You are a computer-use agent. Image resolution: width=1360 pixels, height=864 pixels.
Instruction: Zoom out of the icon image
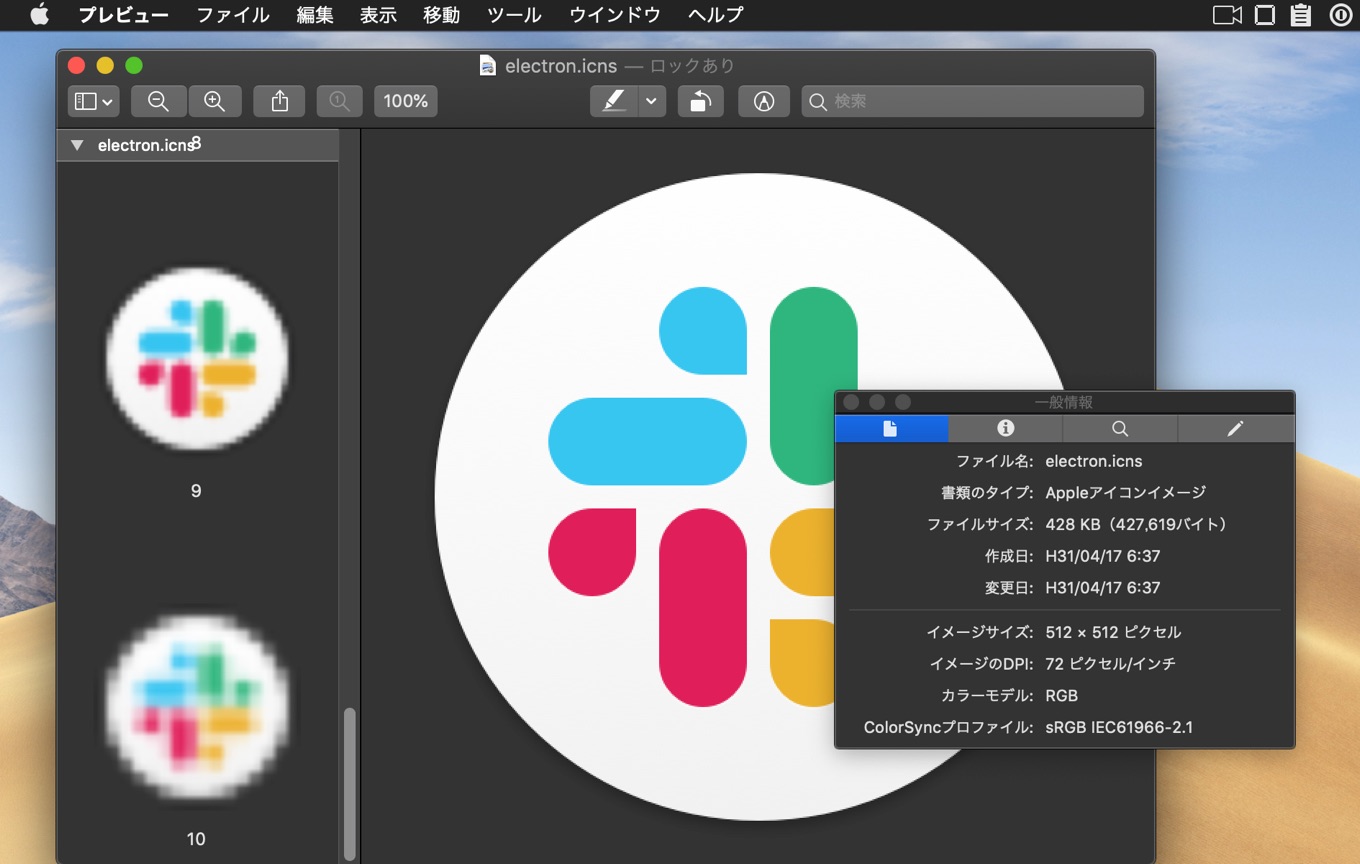click(158, 101)
